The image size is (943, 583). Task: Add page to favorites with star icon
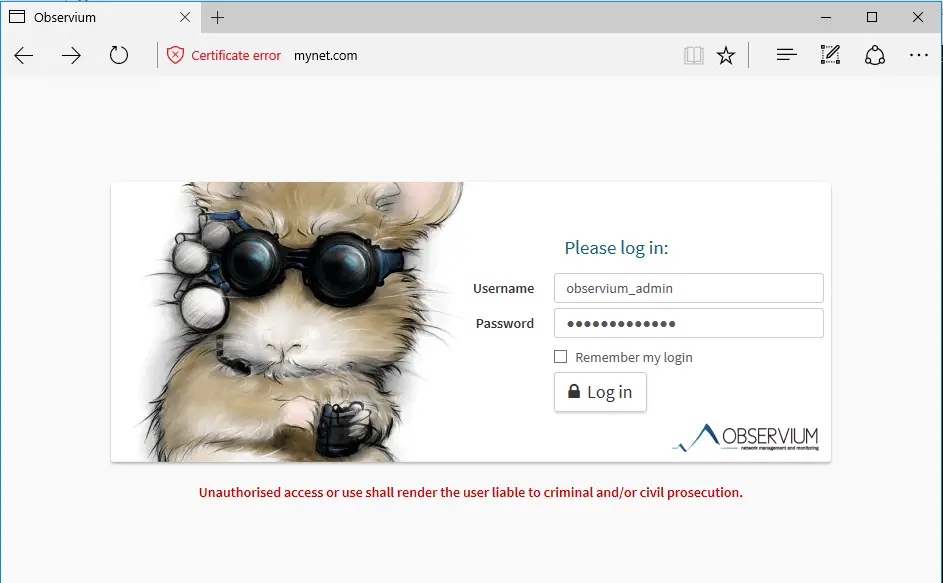726,55
